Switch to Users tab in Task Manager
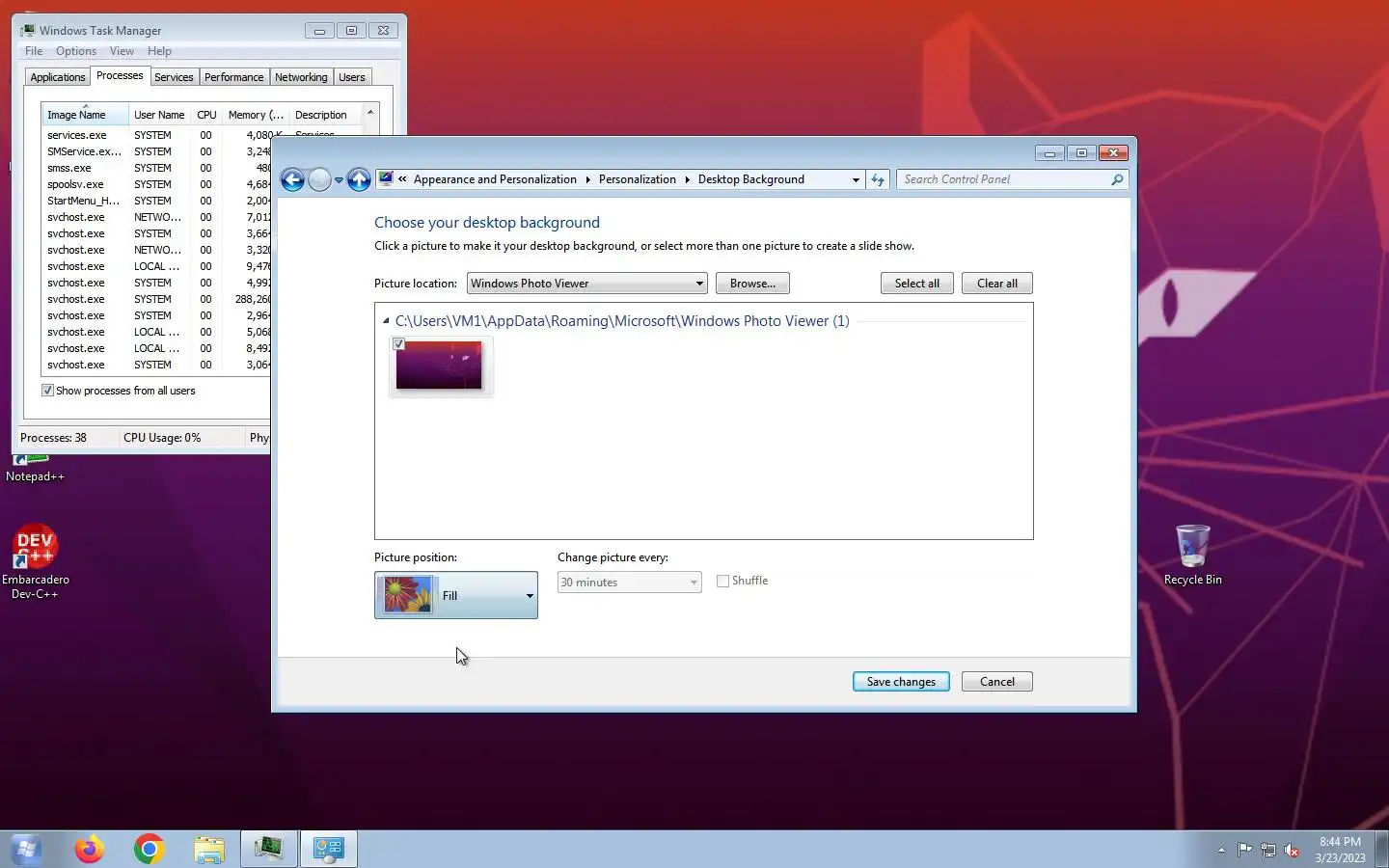 point(352,77)
